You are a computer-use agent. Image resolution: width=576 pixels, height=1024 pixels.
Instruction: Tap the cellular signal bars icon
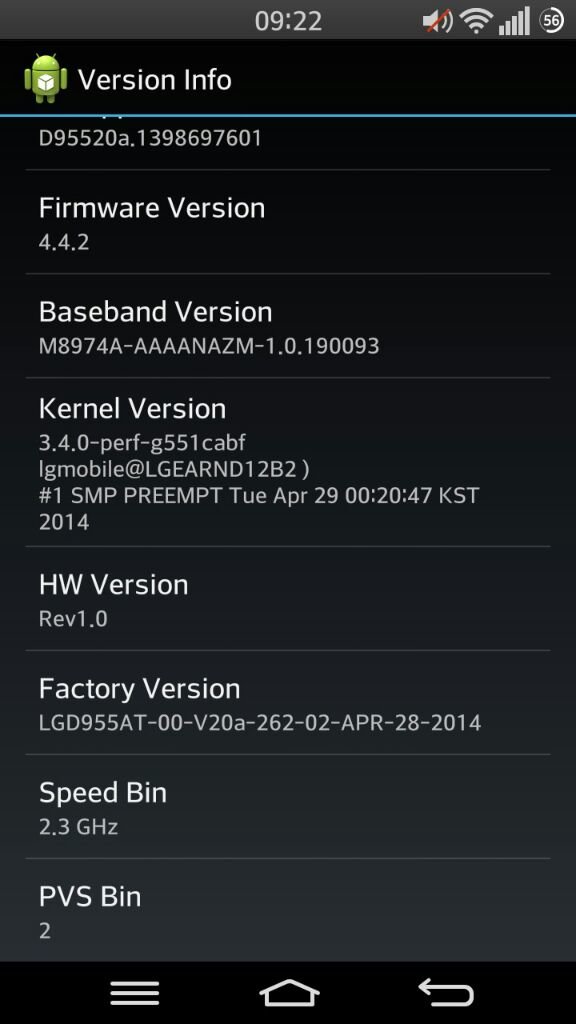click(x=514, y=22)
